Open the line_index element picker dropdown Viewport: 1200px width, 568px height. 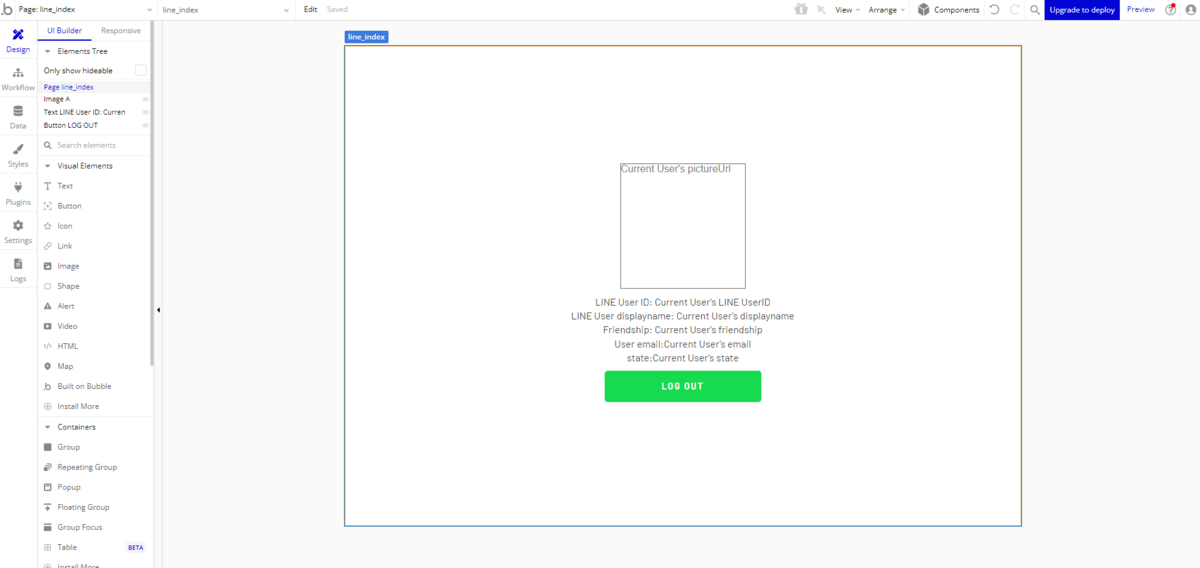click(x=227, y=9)
